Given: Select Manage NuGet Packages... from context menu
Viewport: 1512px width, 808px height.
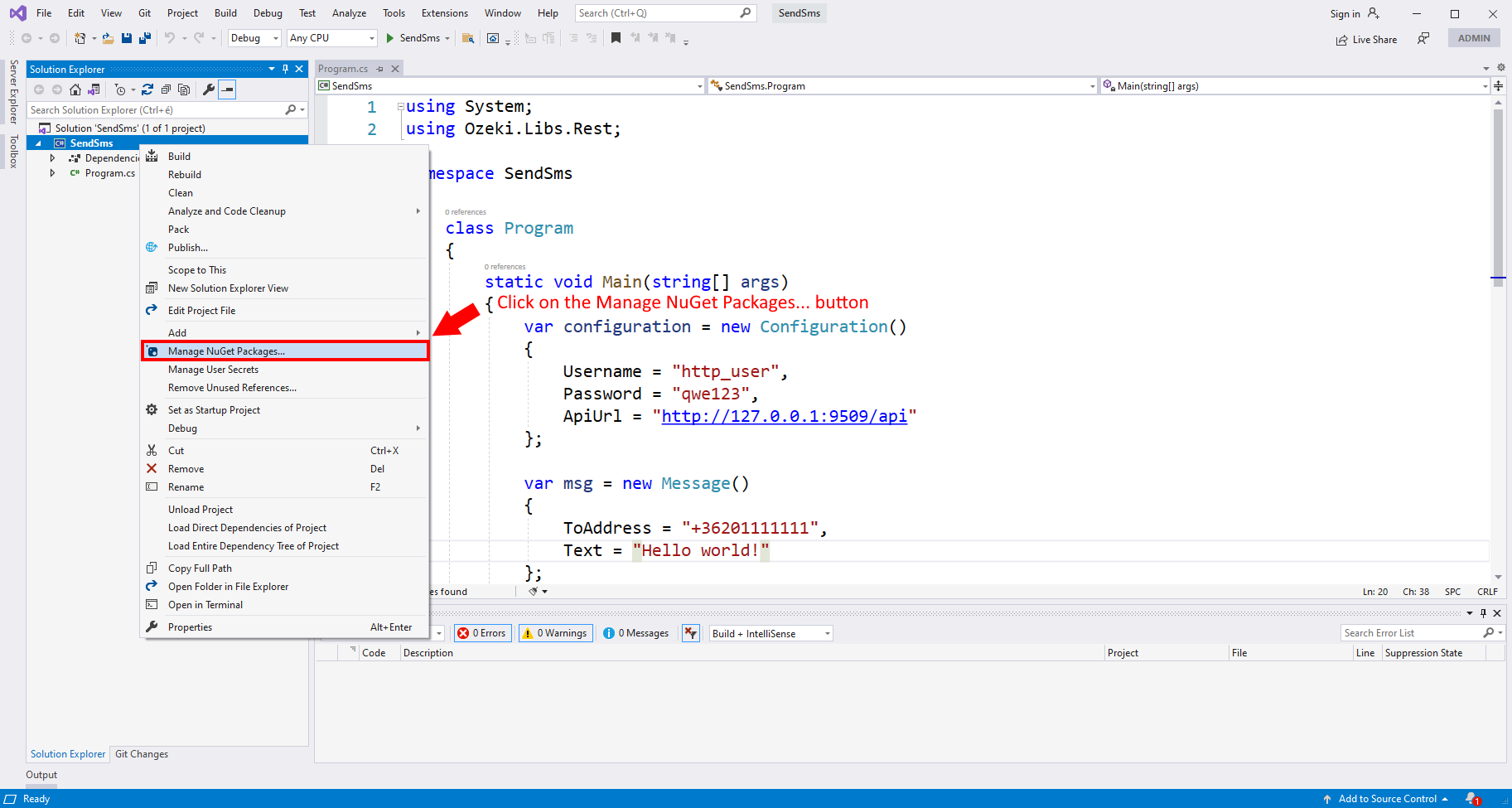Looking at the screenshot, I should tap(285, 351).
